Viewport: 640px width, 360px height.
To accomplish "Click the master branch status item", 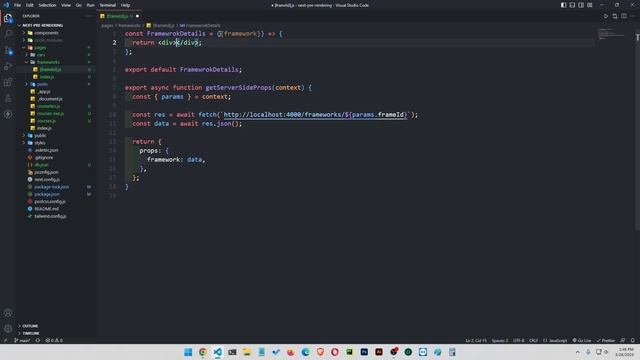I will coord(22,340).
